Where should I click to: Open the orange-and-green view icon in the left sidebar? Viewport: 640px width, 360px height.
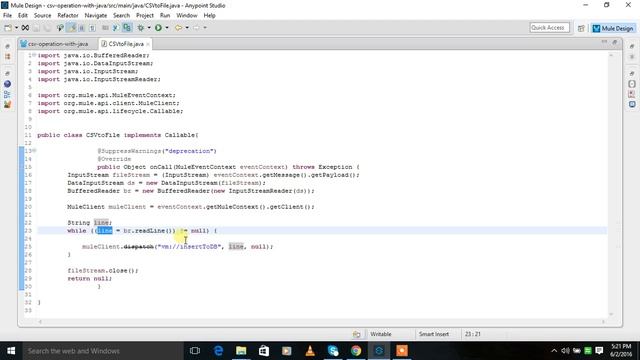pyautogui.click(x=7, y=104)
